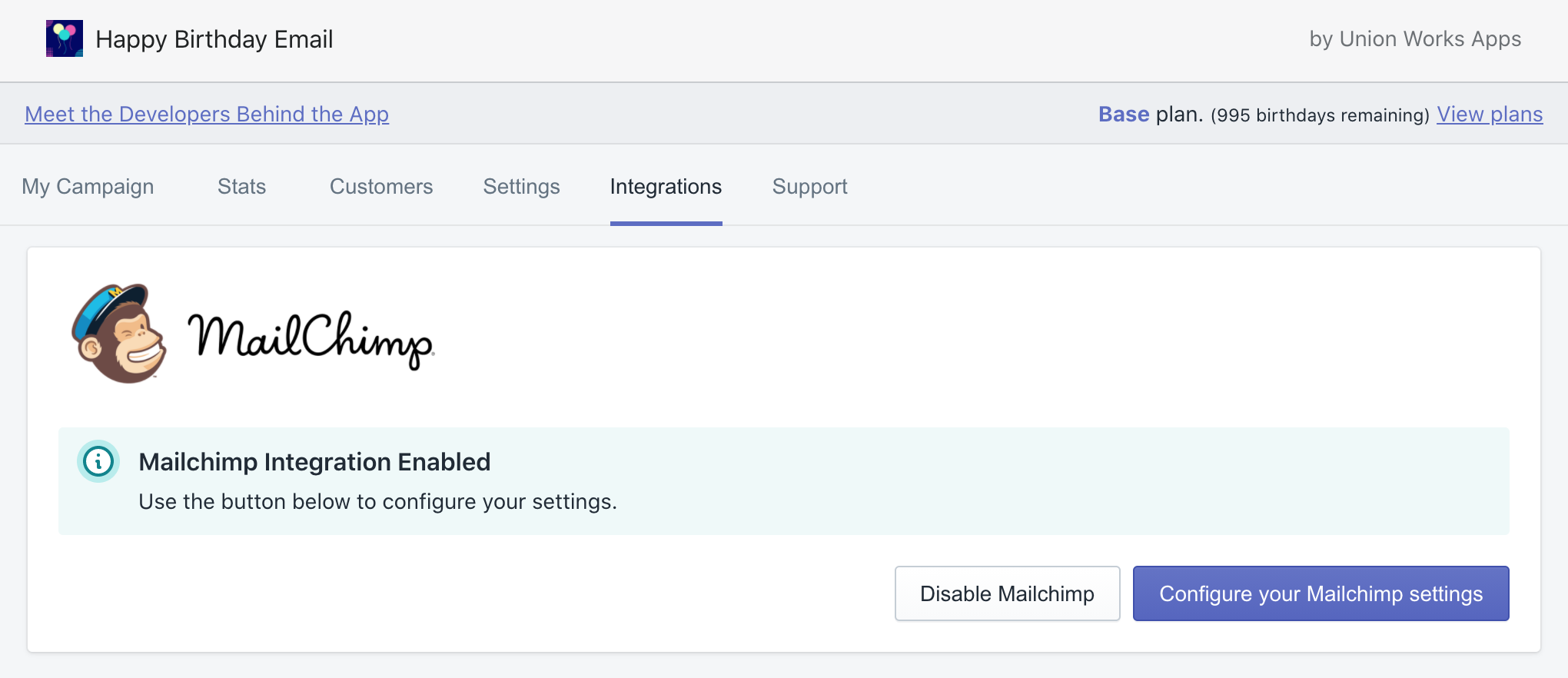Click the Happy Birthday Email balloon icon
The height and width of the screenshot is (678, 1568).
point(65,38)
